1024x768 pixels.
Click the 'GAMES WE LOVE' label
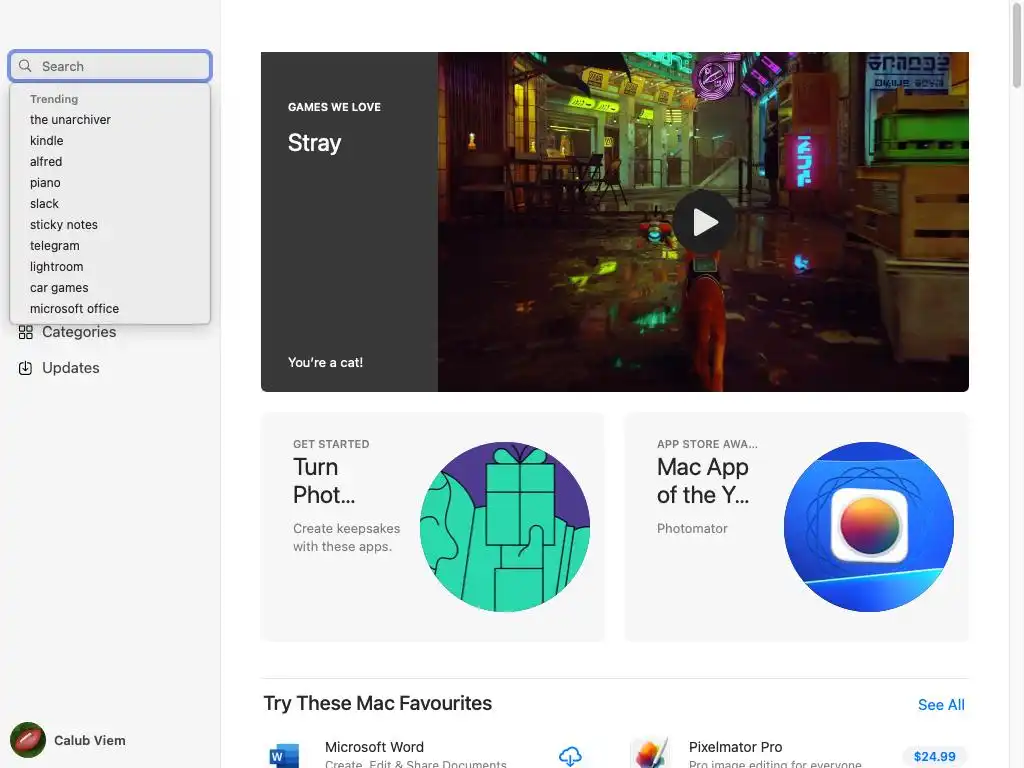(x=334, y=107)
